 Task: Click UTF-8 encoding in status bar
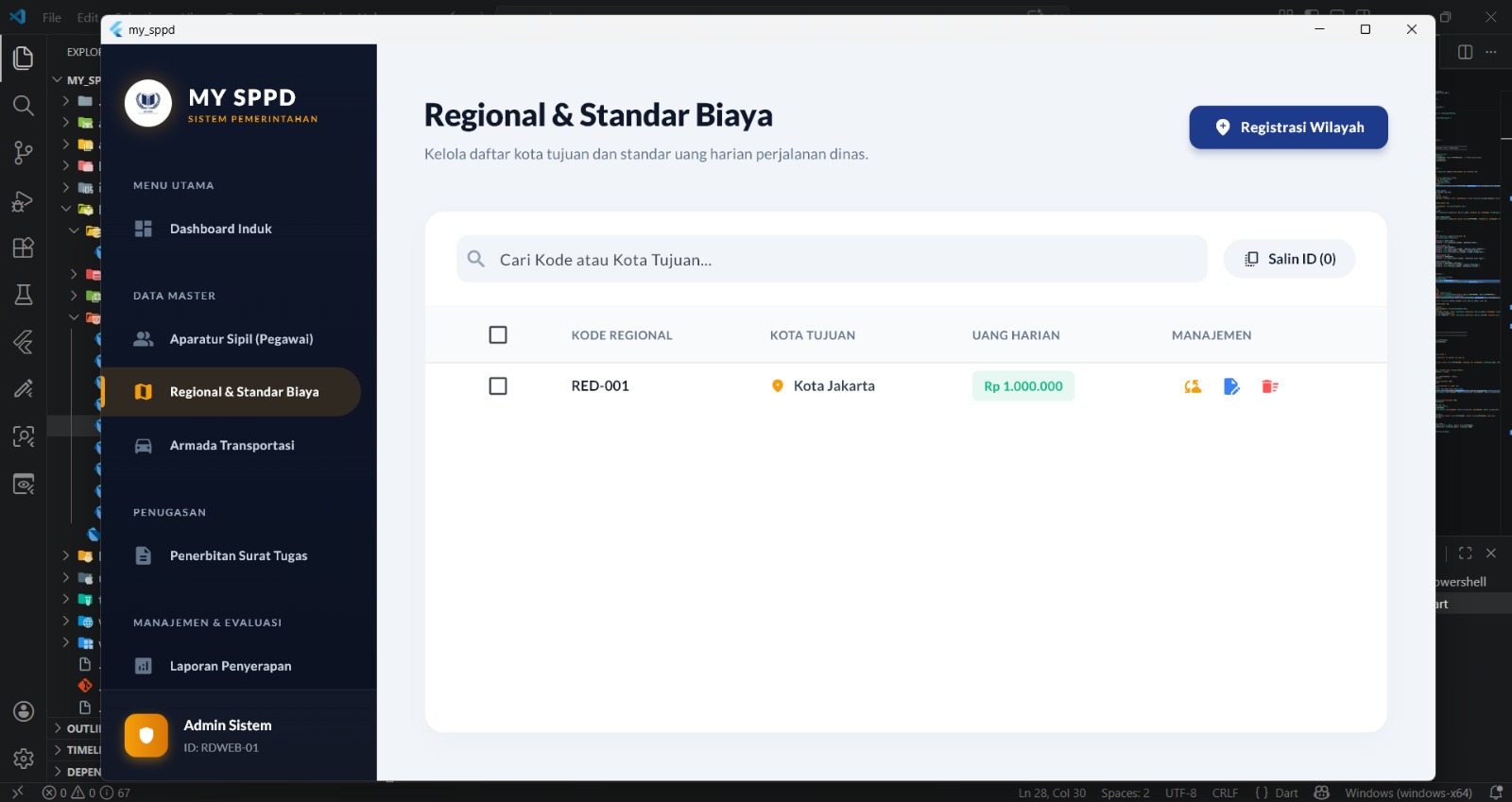(x=1180, y=793)
